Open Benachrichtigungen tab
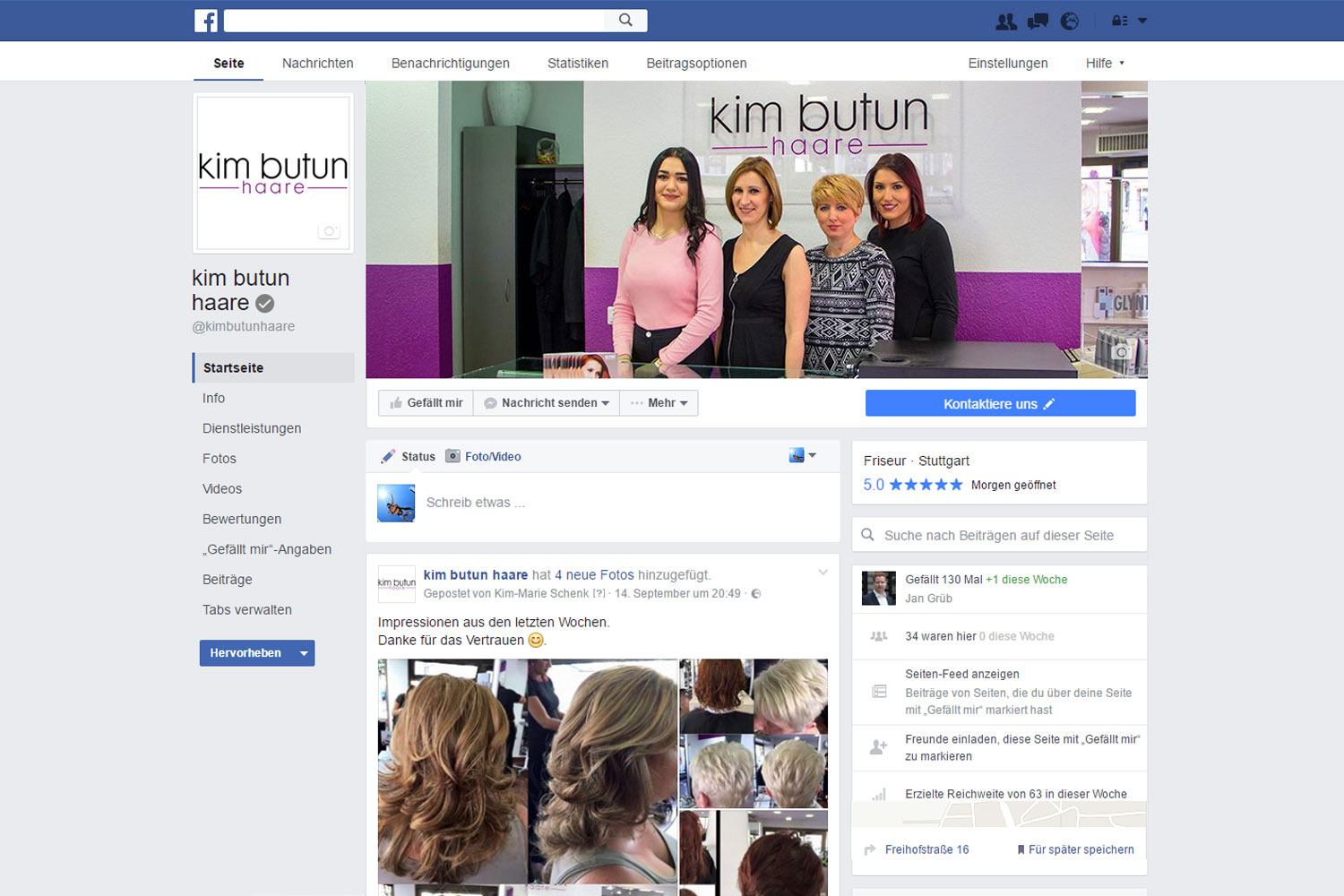The height and width of the screenshot is (896, 1344). click(451, 63)
